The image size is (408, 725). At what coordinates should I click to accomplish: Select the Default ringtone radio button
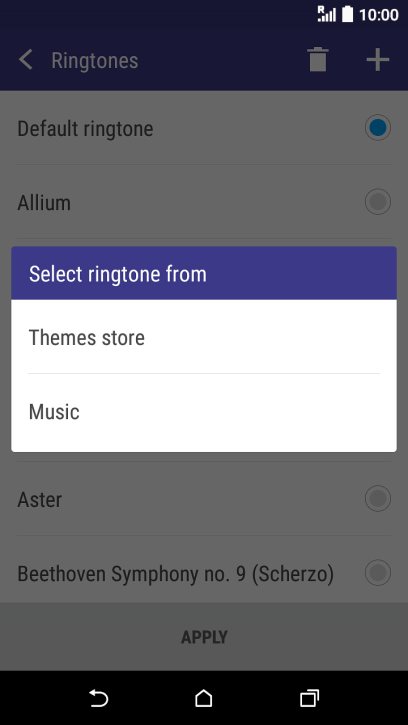pyautogui.click(x=378, y=127)
